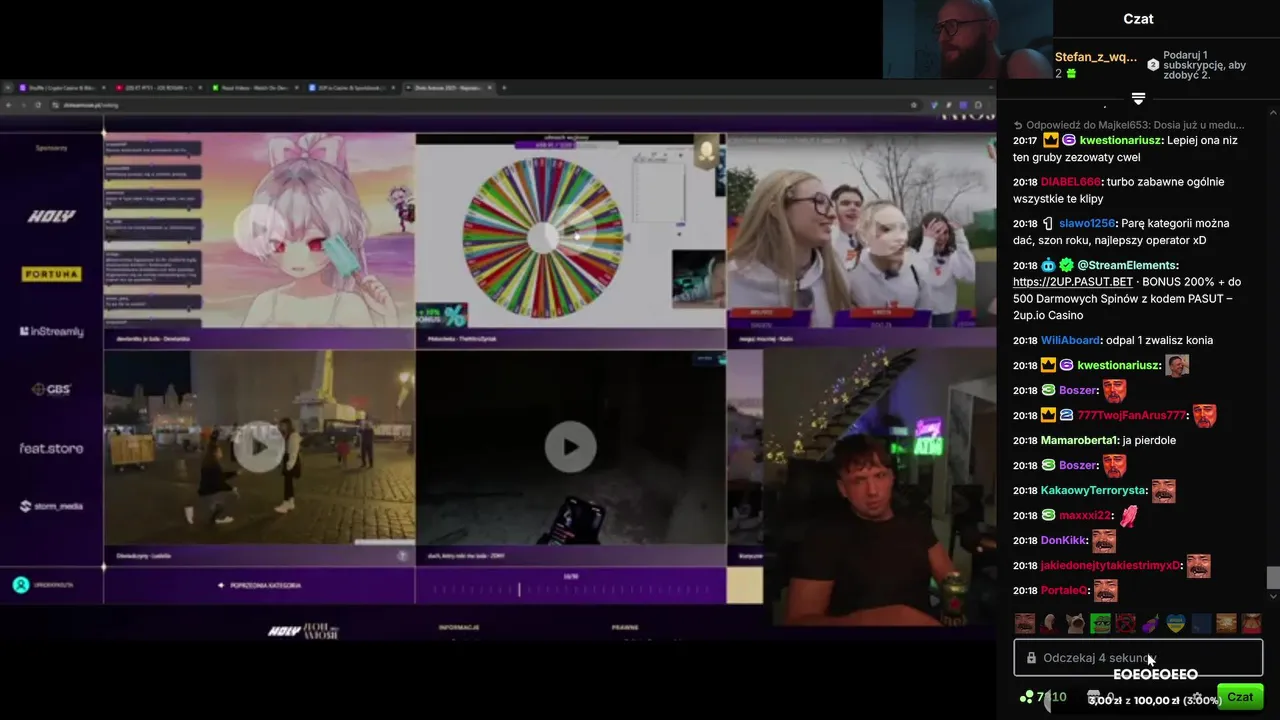Open a new browser tab with plus
Viewport: 1280px width, 720px height.
tap(503, 88)
